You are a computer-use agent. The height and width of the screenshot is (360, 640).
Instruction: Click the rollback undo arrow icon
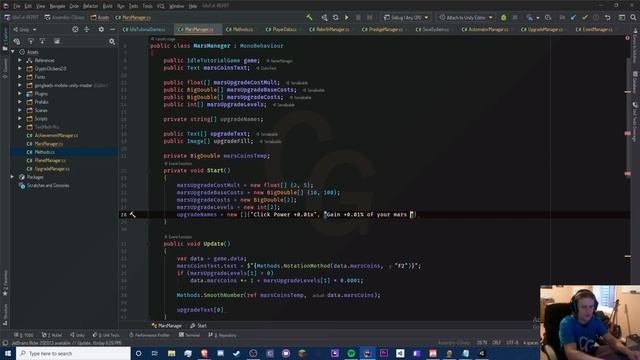(608, 18)
